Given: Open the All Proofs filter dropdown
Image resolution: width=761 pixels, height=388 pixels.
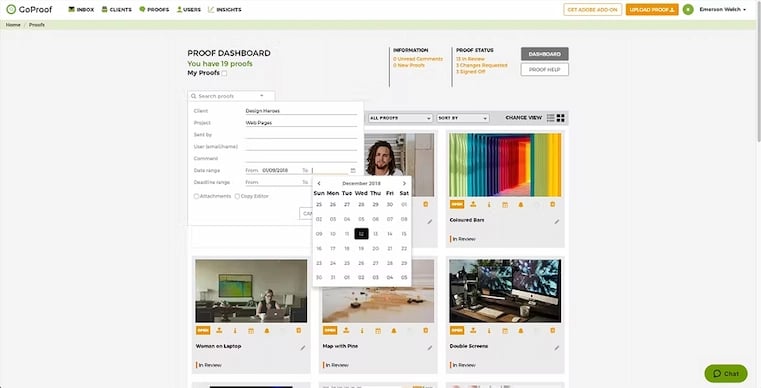Looking at the screenshot, I should tap(400, 118).
